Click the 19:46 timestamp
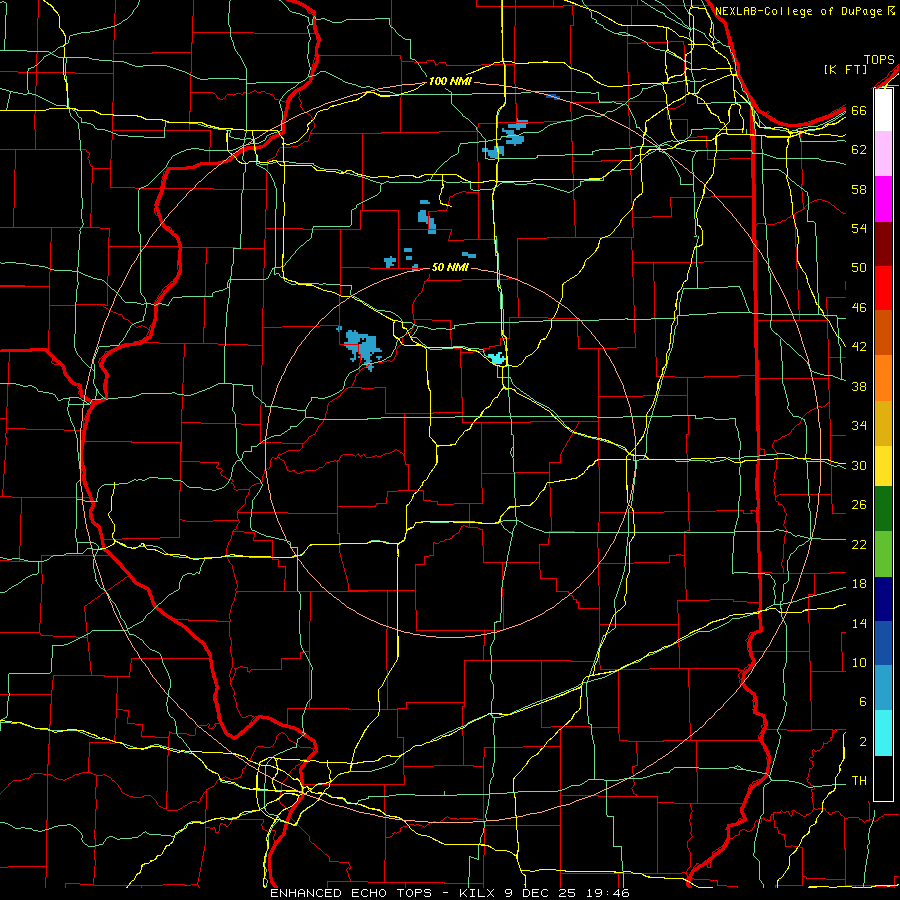The image size is (900, 900). pos(608,893)
